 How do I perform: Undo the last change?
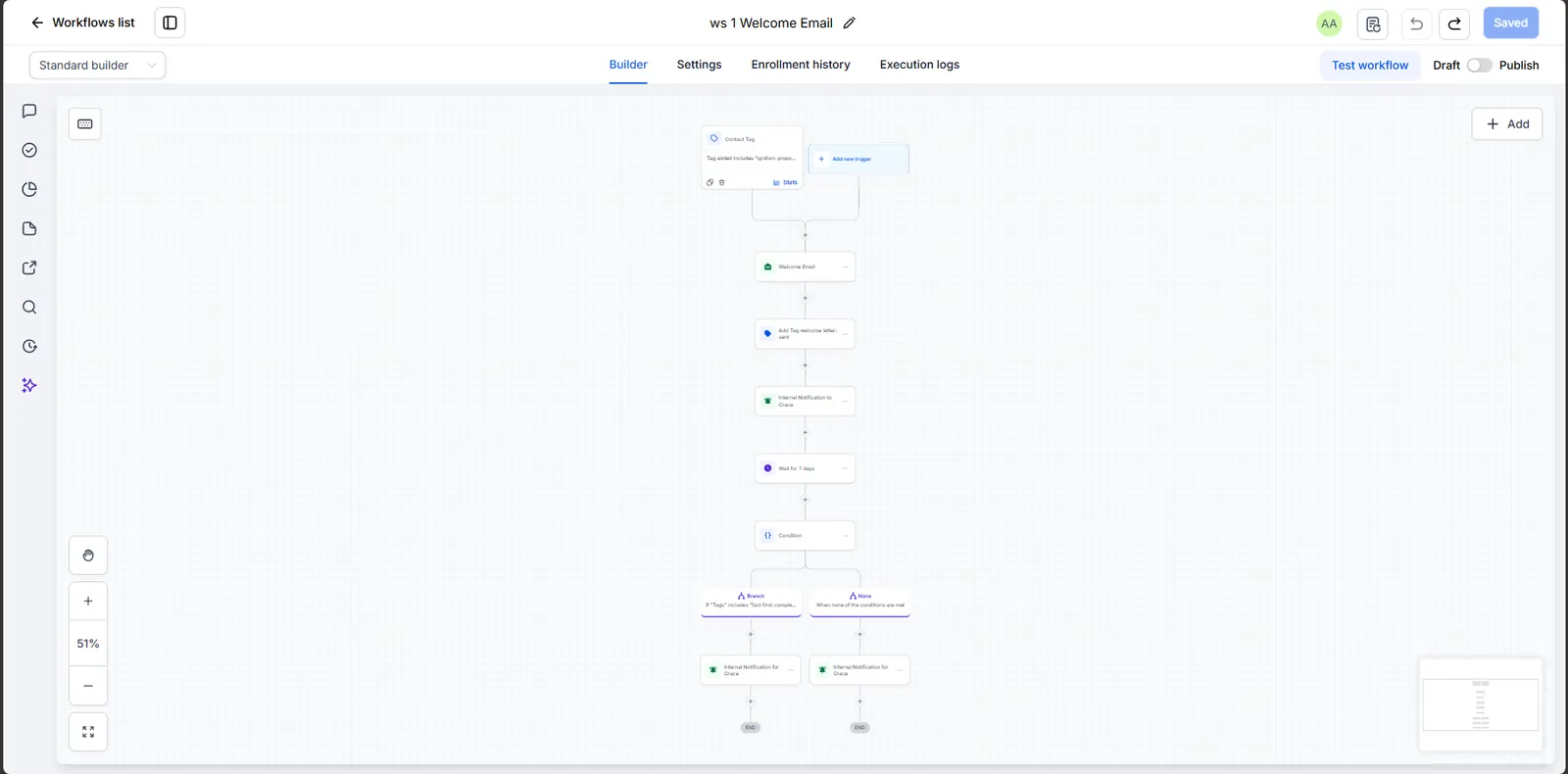[x=1416, y=24]
